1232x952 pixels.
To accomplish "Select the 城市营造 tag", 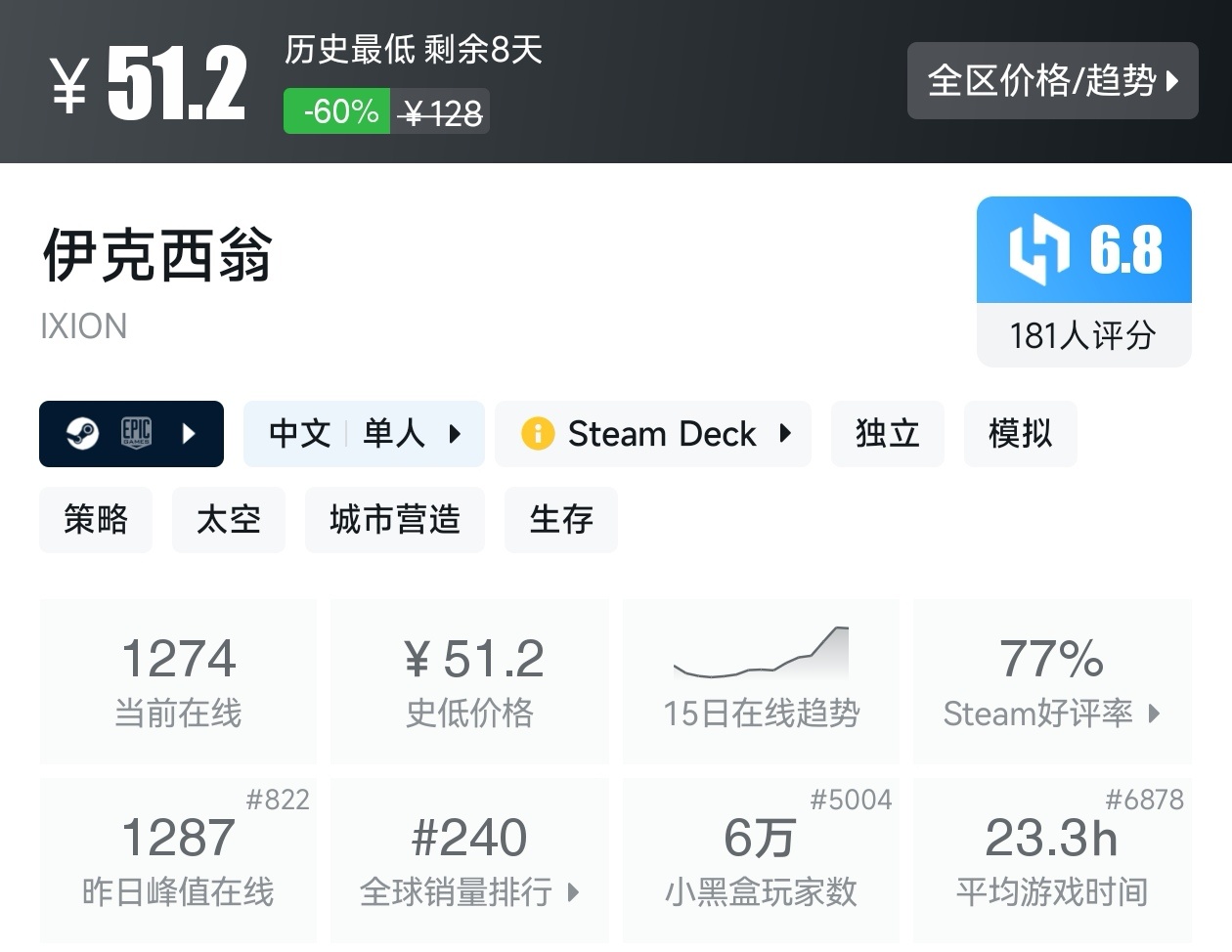I will [x=395, y=519].
